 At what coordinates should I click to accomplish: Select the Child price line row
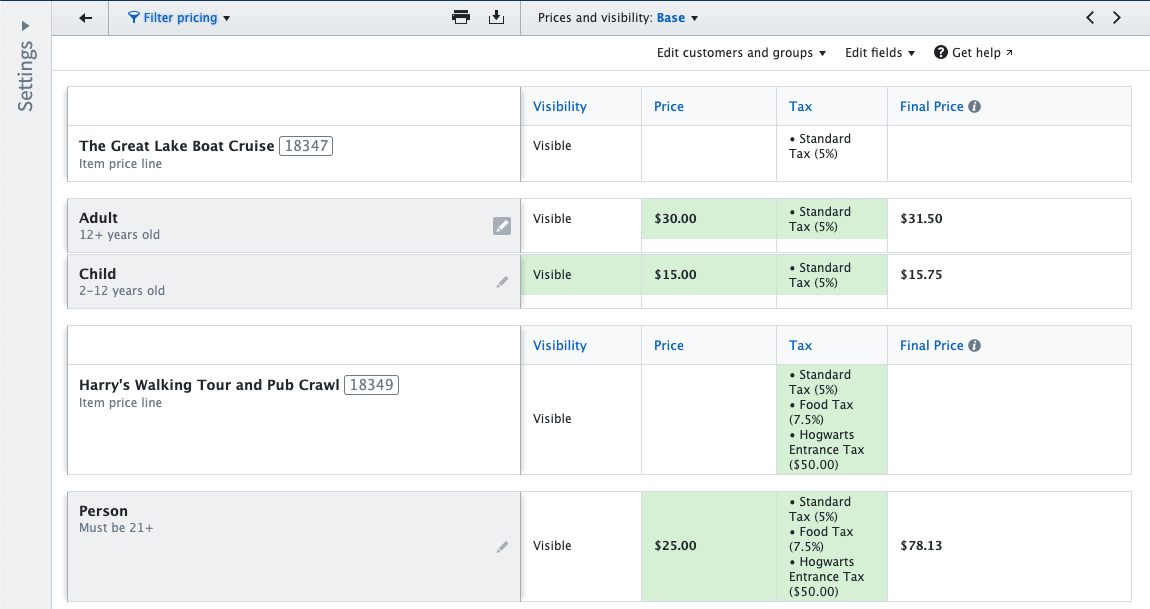(x=293, y=282)
